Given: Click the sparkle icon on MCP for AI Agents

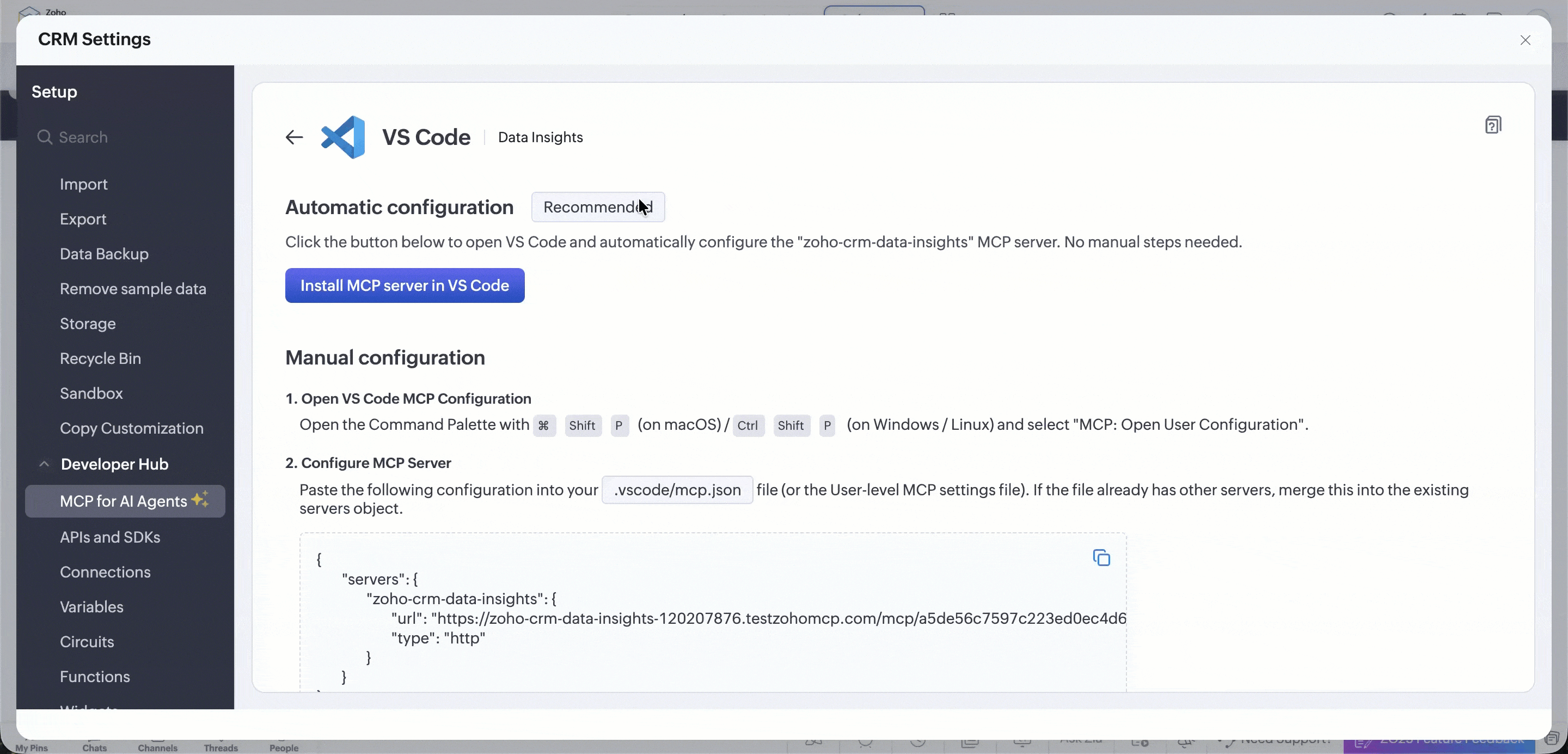Looking at the screenshot, I should click(x=200, y=499).
